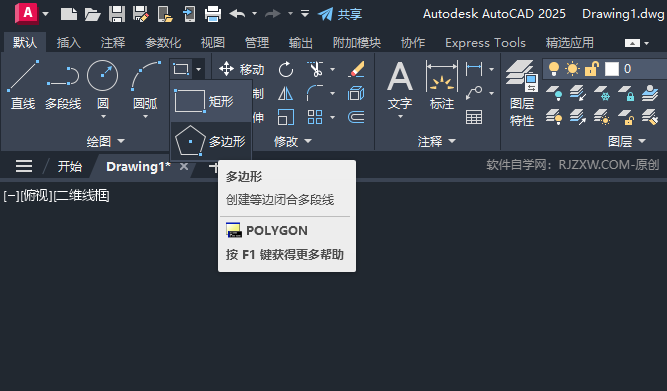This screenshot has height=391, width=667.
Task: Open the AutoCAD application menu button
Action: [26, 13]
